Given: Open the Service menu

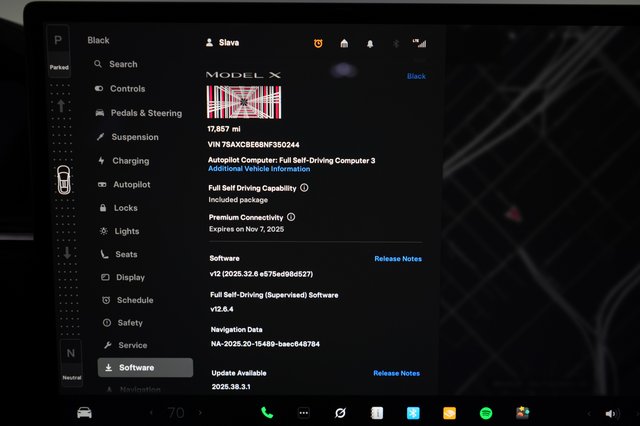Looking at the screenshot, I should click(x=125, y=345).
